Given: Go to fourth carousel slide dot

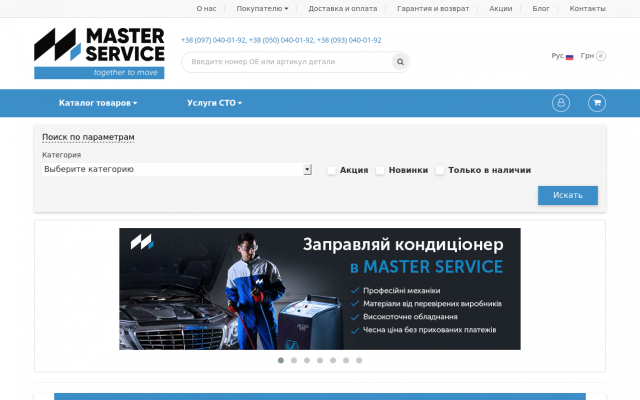Looking at the screenshot, I should pyautogui.click(x=320, y=360).
